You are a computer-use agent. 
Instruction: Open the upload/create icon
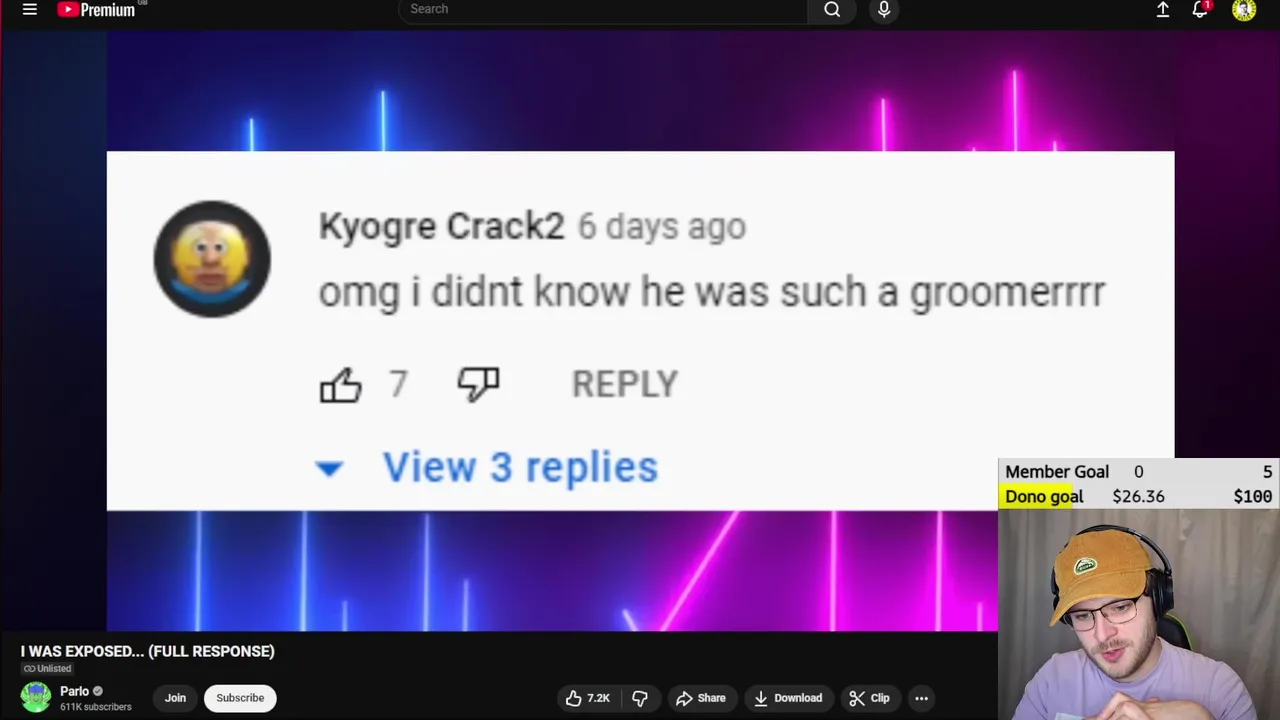coord(1163,10)
